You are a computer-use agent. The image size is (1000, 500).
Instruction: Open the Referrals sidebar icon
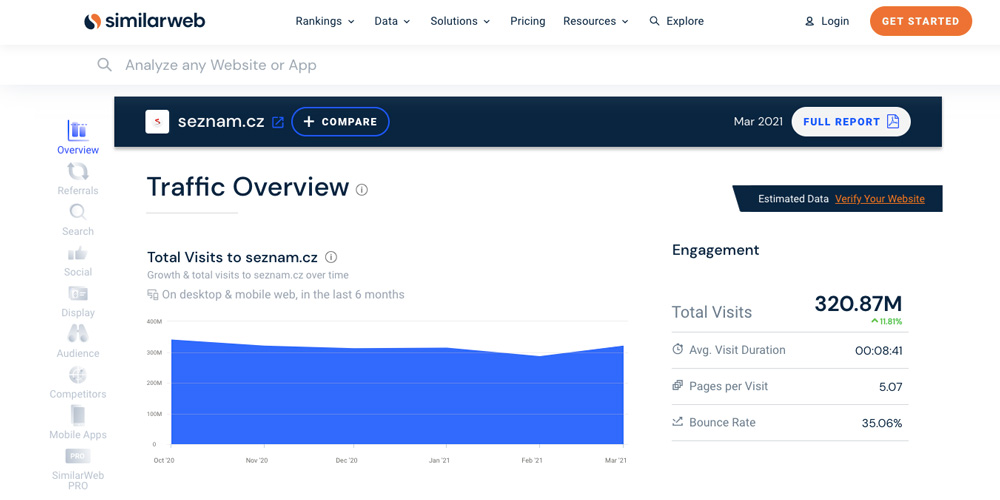78,171
